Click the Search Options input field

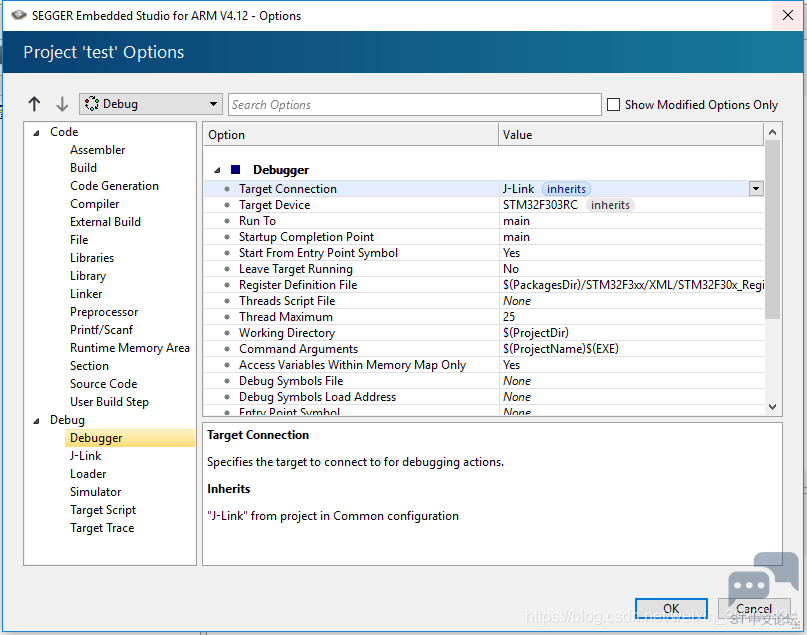[414, 104]
